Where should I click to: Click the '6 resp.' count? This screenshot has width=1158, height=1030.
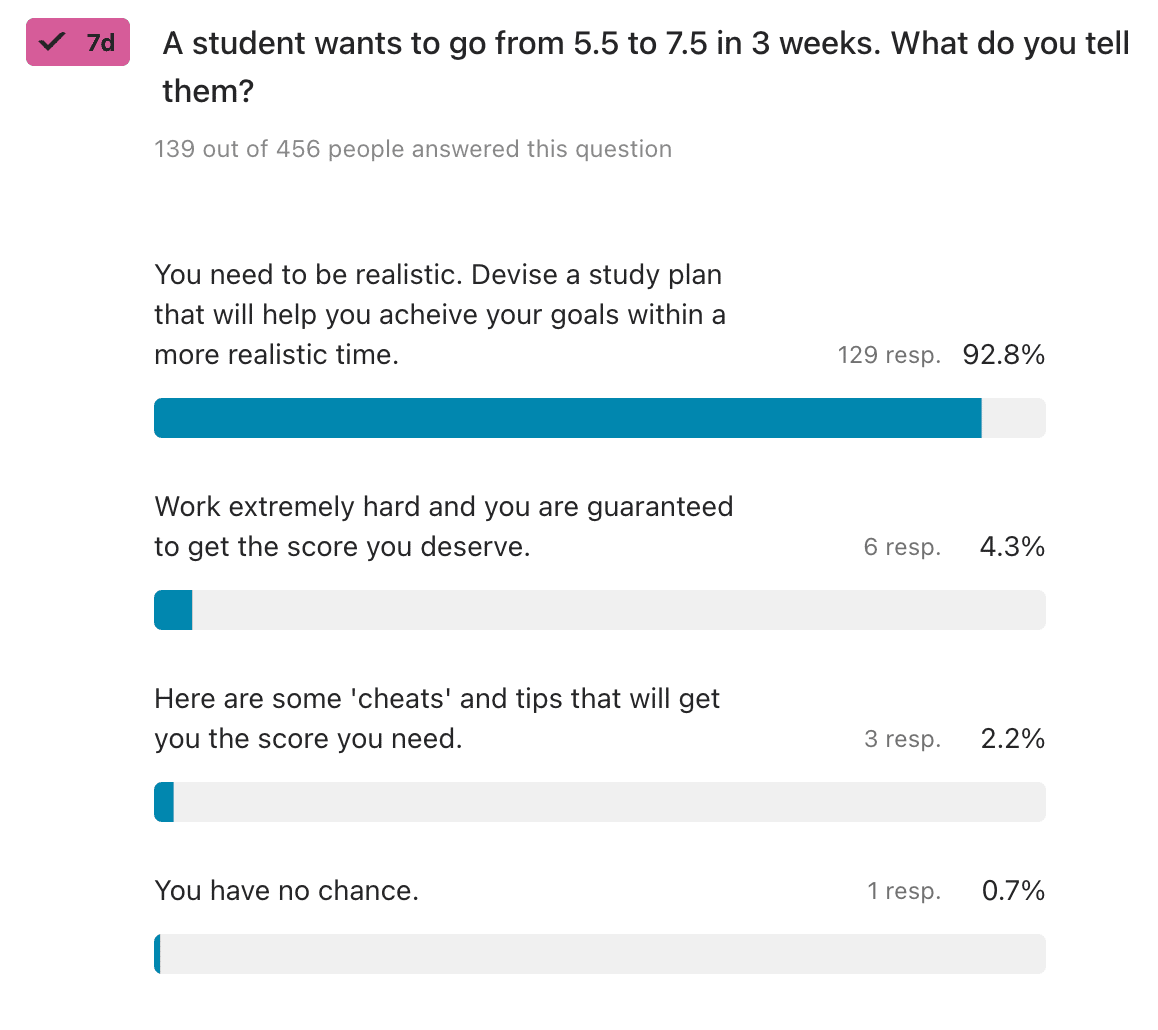click(902, 547)
